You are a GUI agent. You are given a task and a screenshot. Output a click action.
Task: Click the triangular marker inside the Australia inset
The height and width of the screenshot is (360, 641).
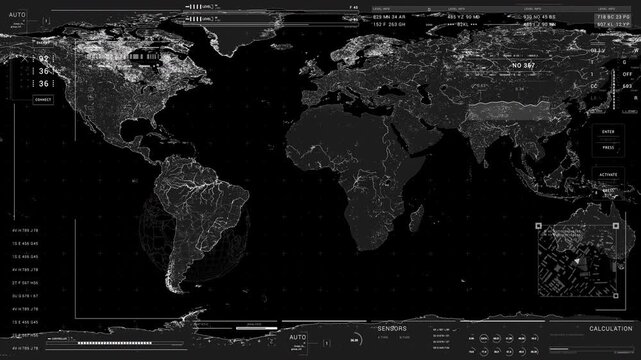[x=577, y=261]
